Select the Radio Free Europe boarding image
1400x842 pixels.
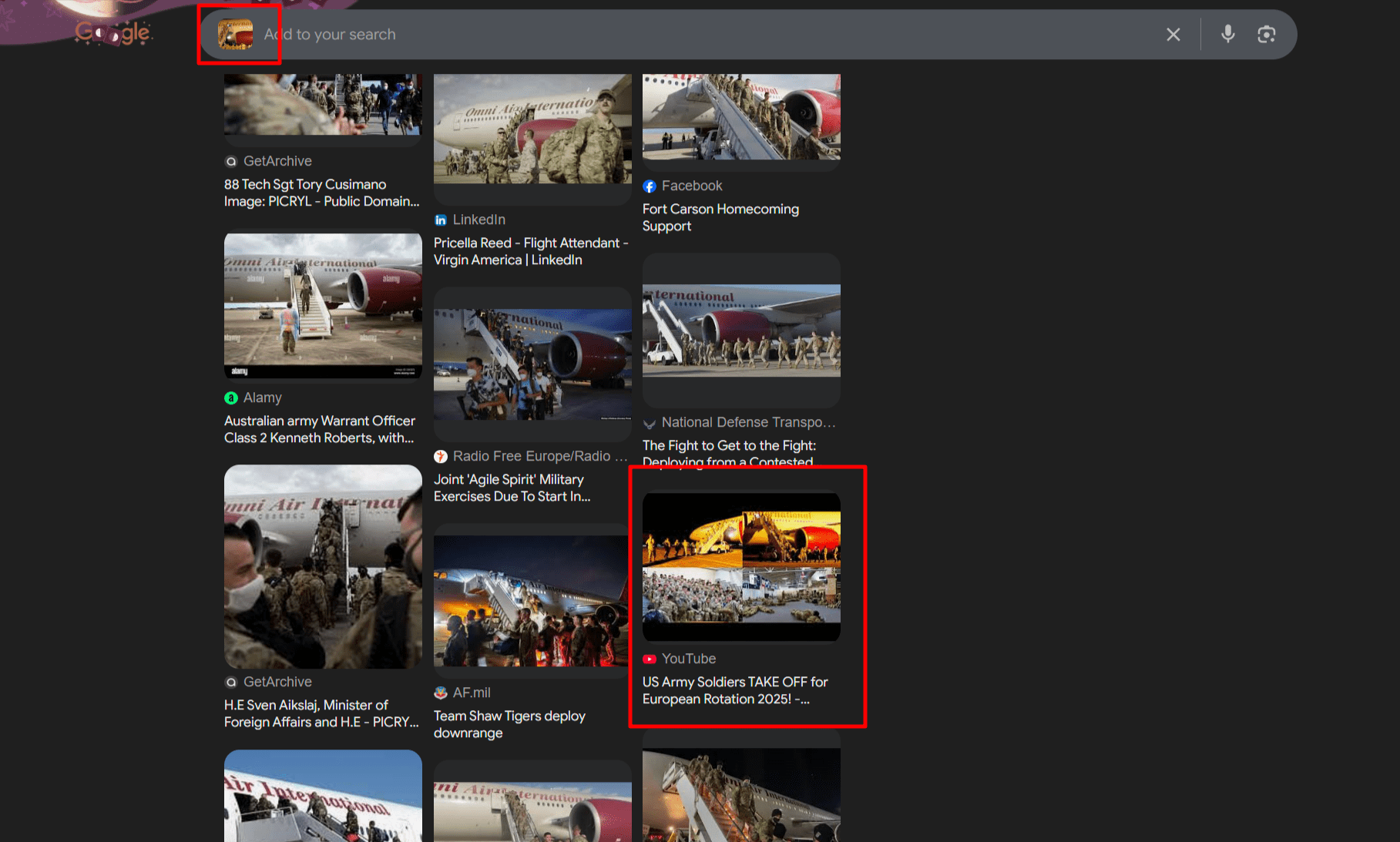(x=532, y=364)
